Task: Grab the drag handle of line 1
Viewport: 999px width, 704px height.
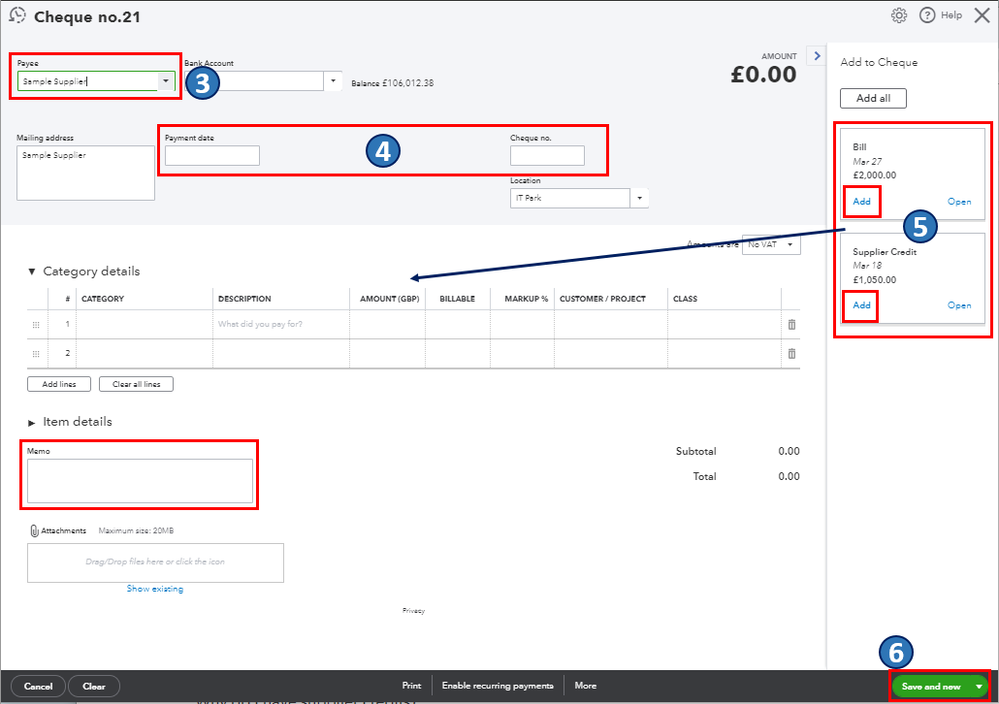Action: (36, 325)
